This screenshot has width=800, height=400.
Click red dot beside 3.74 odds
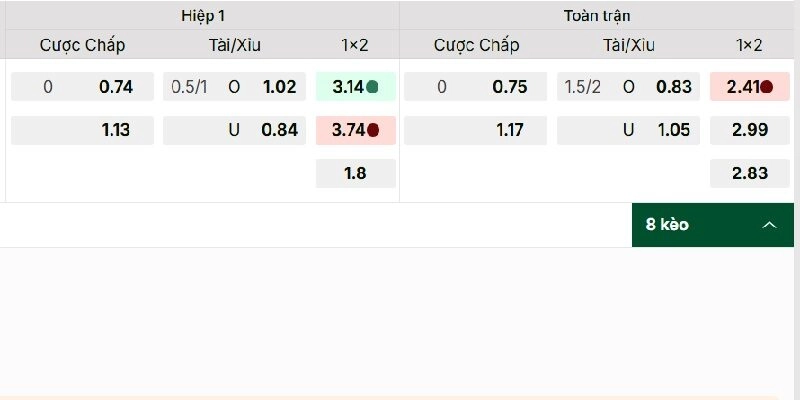tap(373, 130)
